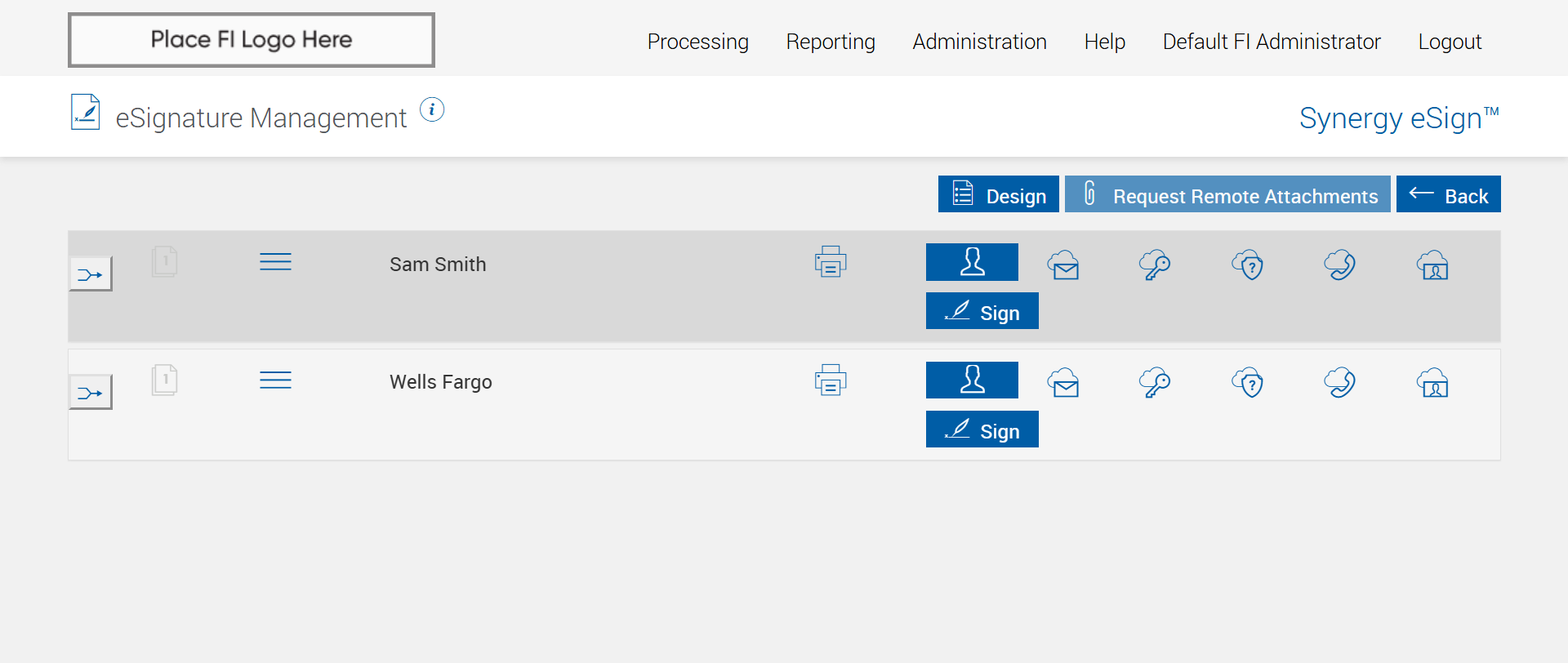
Task: Click the printer icon in Wells Fargo row
Action: coord(831,380)
